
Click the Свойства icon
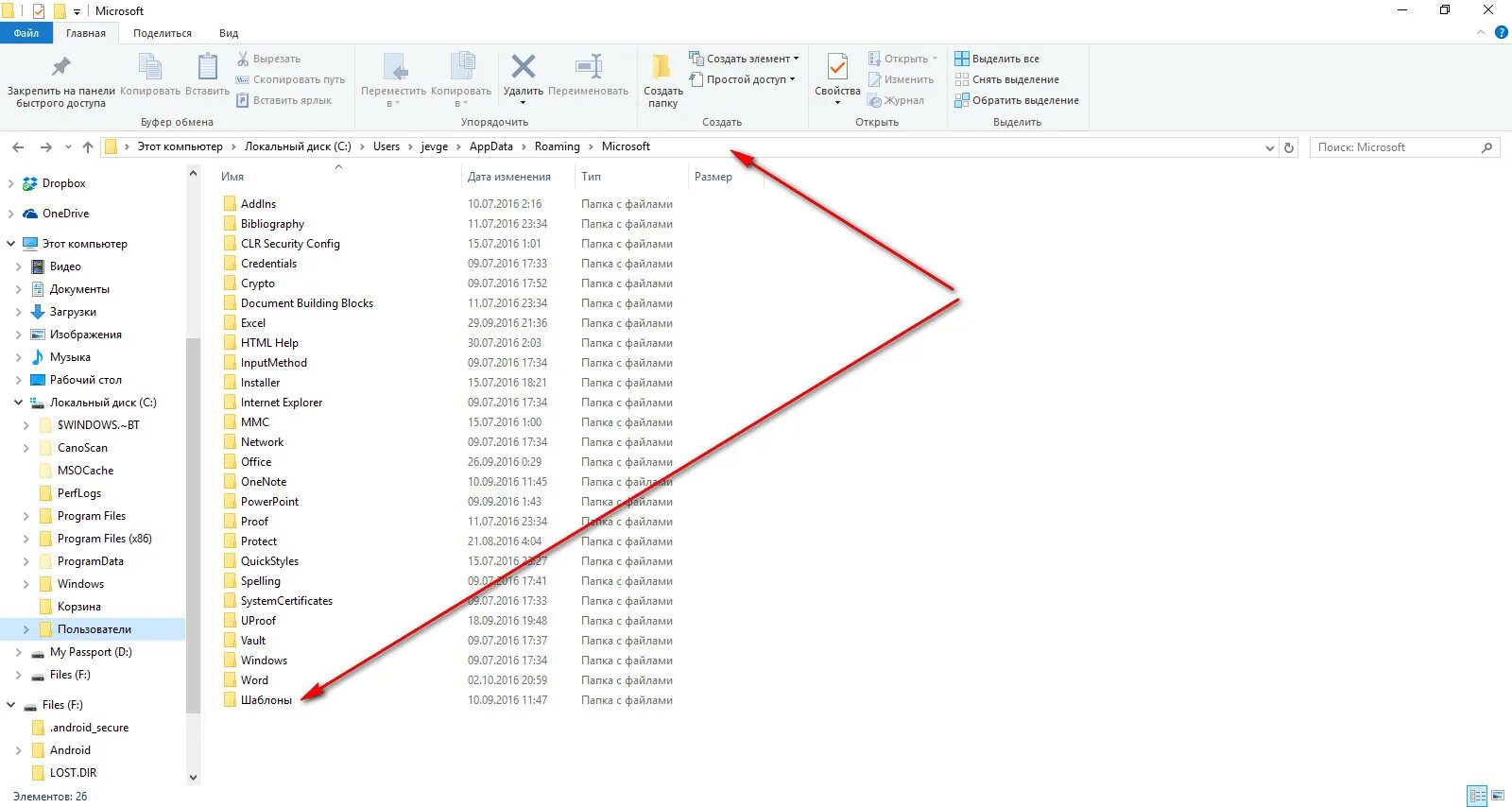[837, 68]
